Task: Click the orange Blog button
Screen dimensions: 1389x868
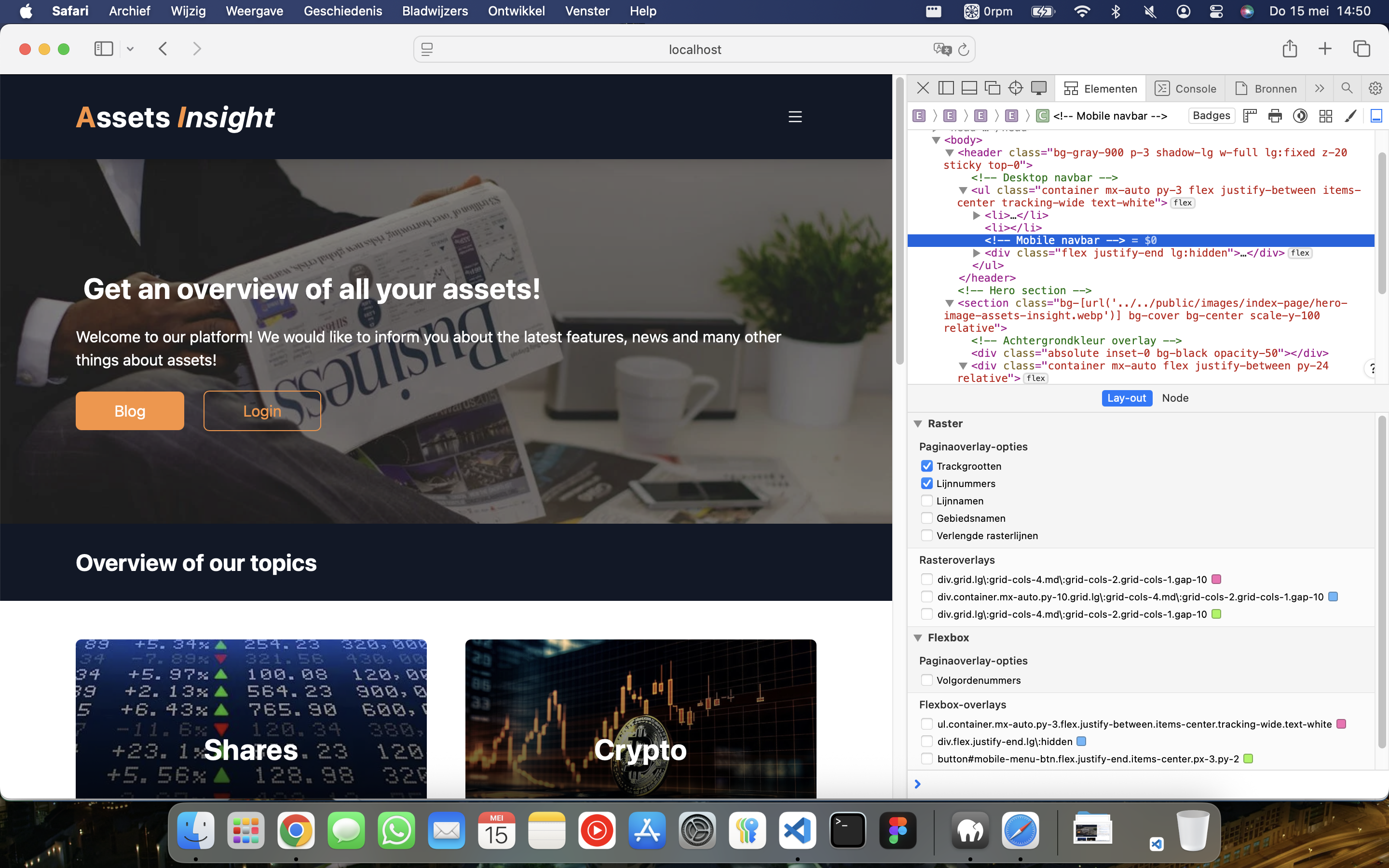Action: [x=130, y=411]
